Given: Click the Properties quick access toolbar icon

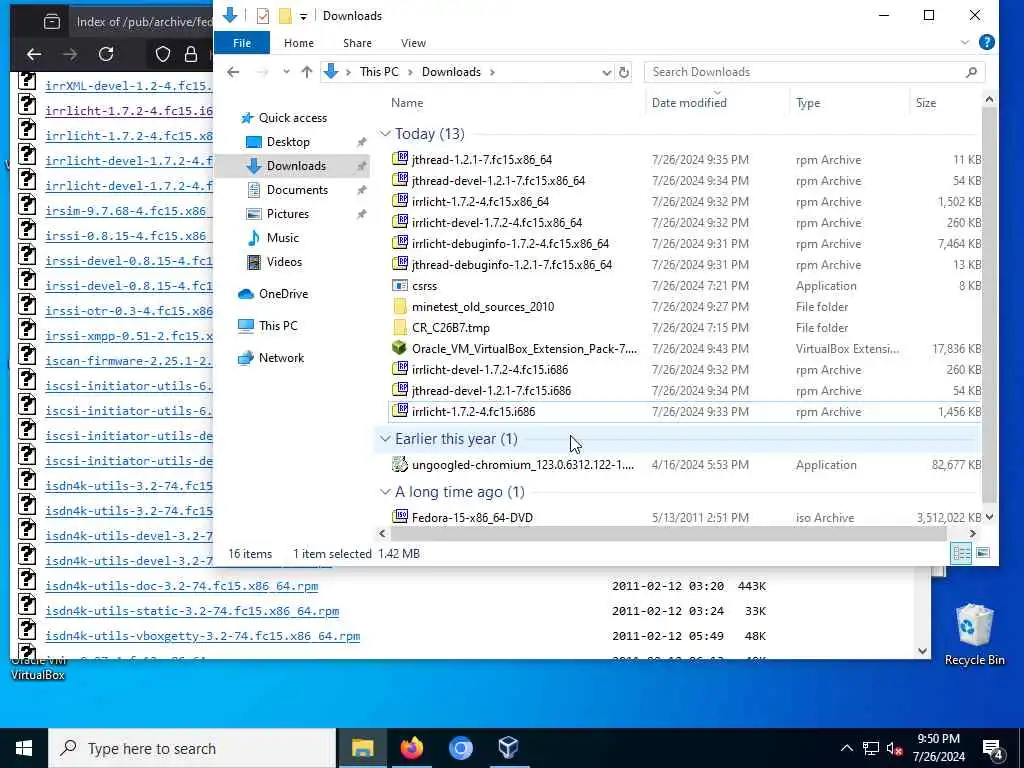Looking at the screenshot, I should point(263,16).
